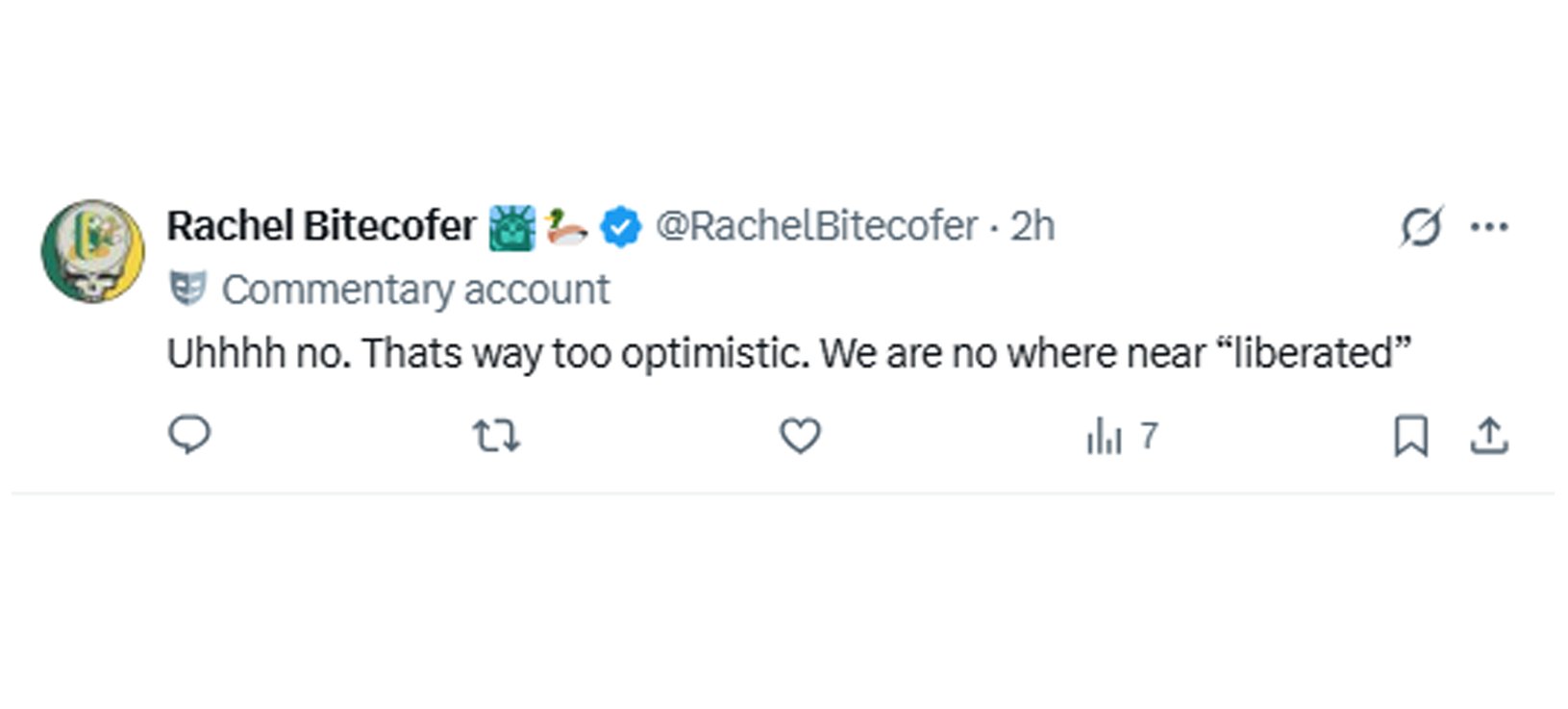Click the quoted word liberated in the post
1568x709 pixels.
[x=1313, y=353]
